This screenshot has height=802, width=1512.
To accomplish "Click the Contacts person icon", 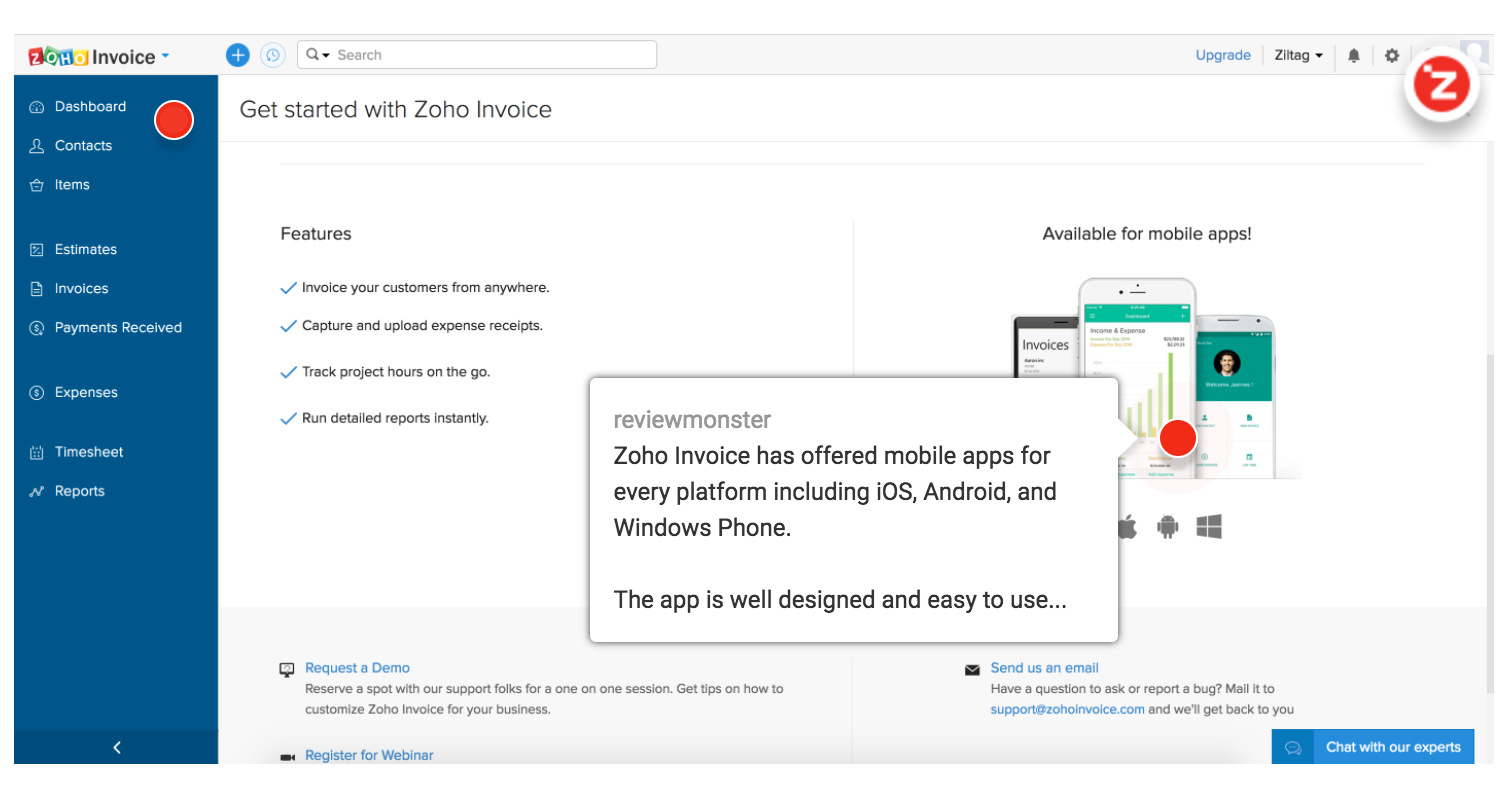I will [x=37, y=146].
